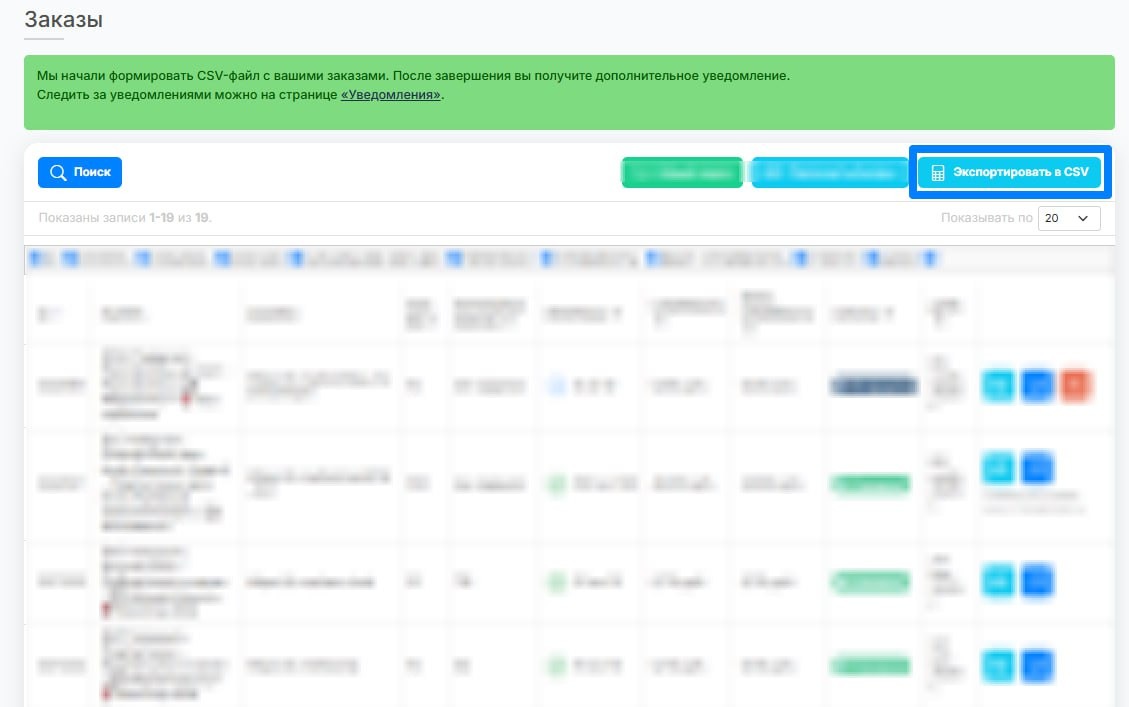
Task: Click the dark blue action icon in third order row
Action: pos(1037,581)
